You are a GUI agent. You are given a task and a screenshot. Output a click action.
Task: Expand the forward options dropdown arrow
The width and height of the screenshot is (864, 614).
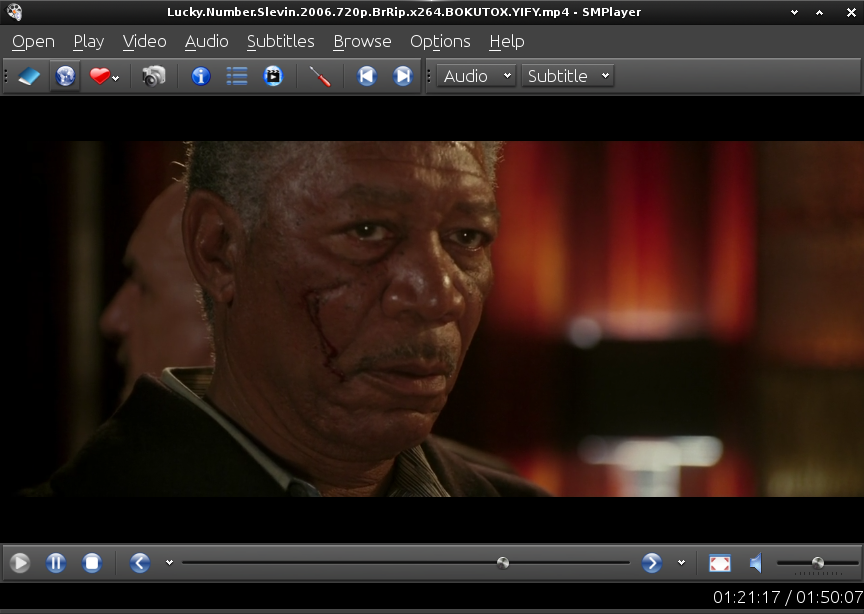pos(682,563)
